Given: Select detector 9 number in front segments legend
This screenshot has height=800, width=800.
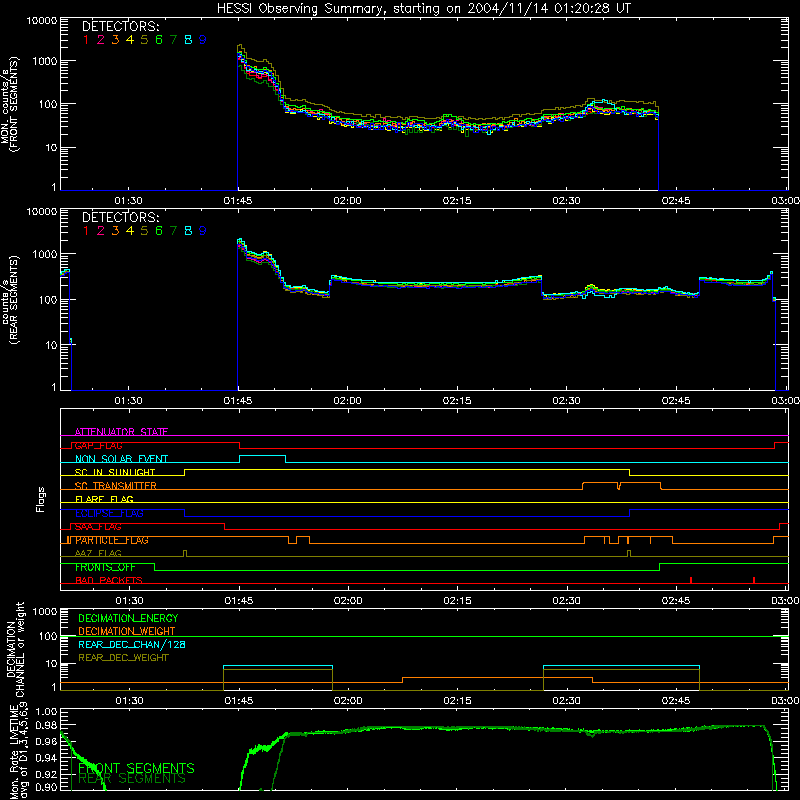Looking at the screenshot, I should pos(203,39).
